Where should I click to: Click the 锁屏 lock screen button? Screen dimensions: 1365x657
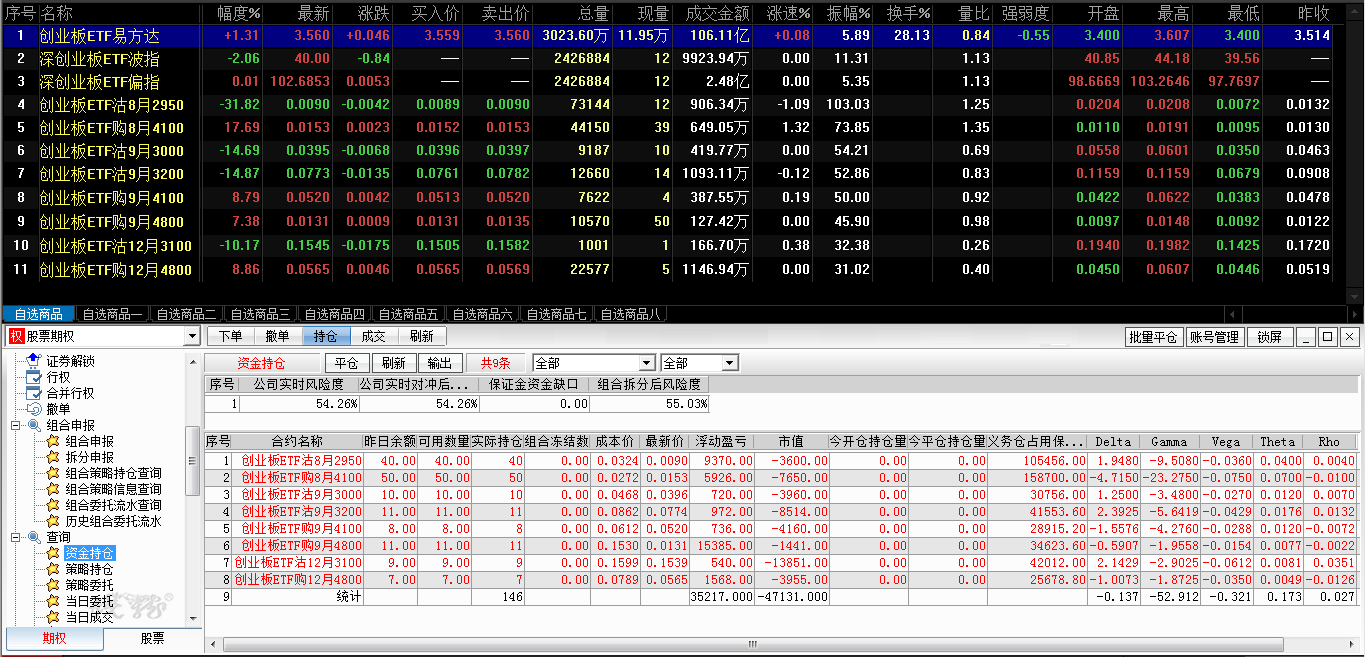click(1270, 337)
